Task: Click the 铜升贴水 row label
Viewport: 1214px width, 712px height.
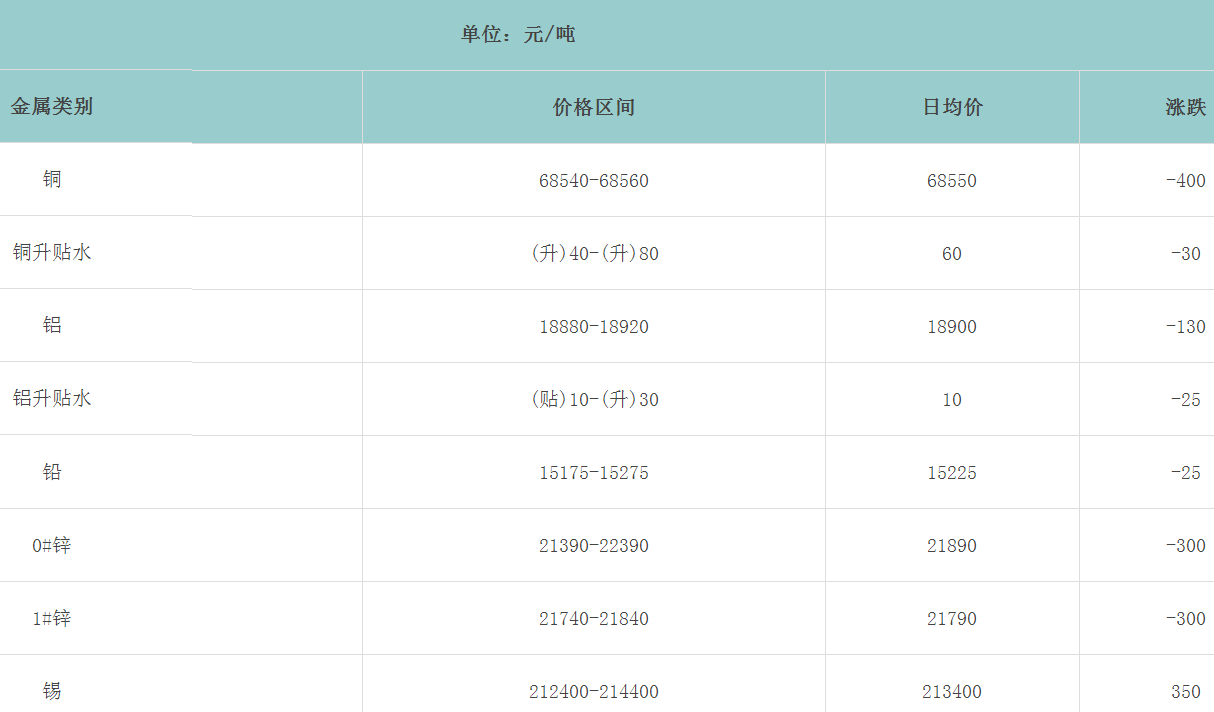Action: [52, 252]
